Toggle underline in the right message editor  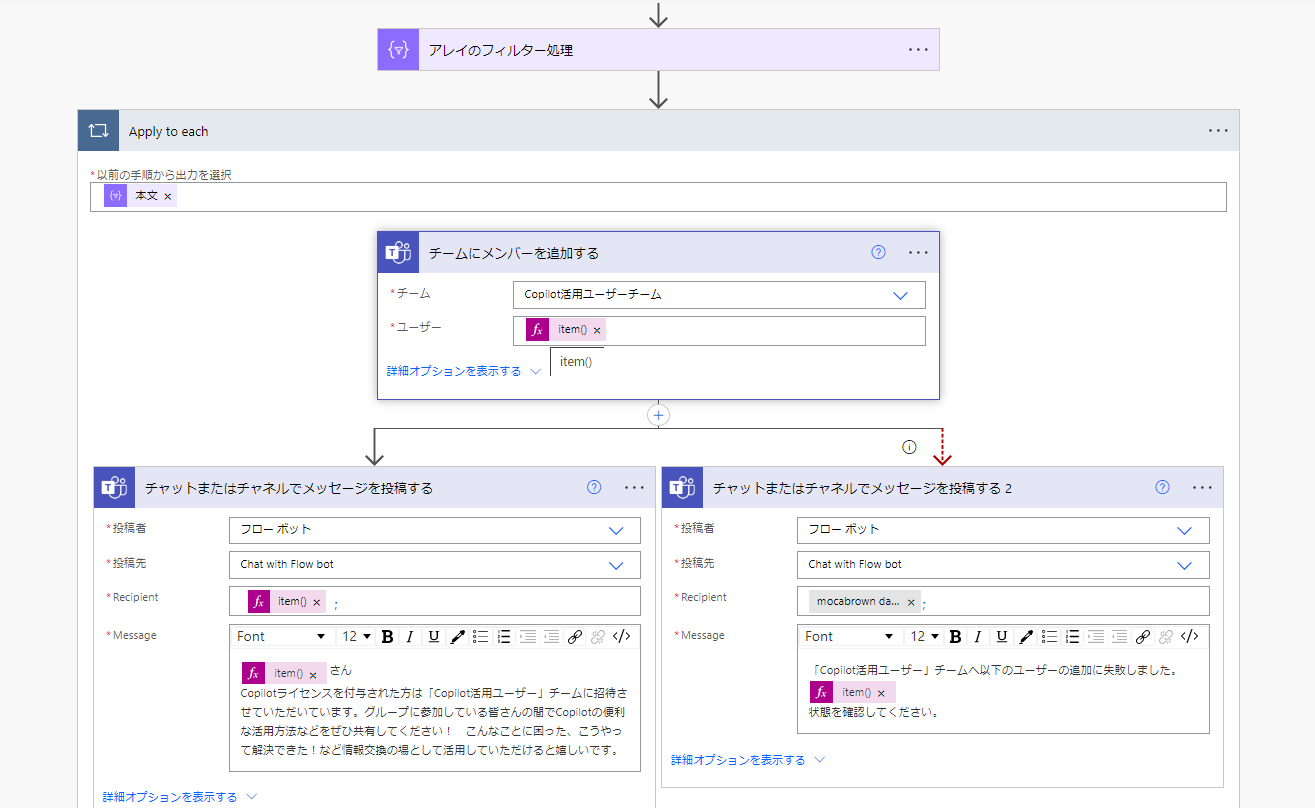click(x=1001, y=636)
